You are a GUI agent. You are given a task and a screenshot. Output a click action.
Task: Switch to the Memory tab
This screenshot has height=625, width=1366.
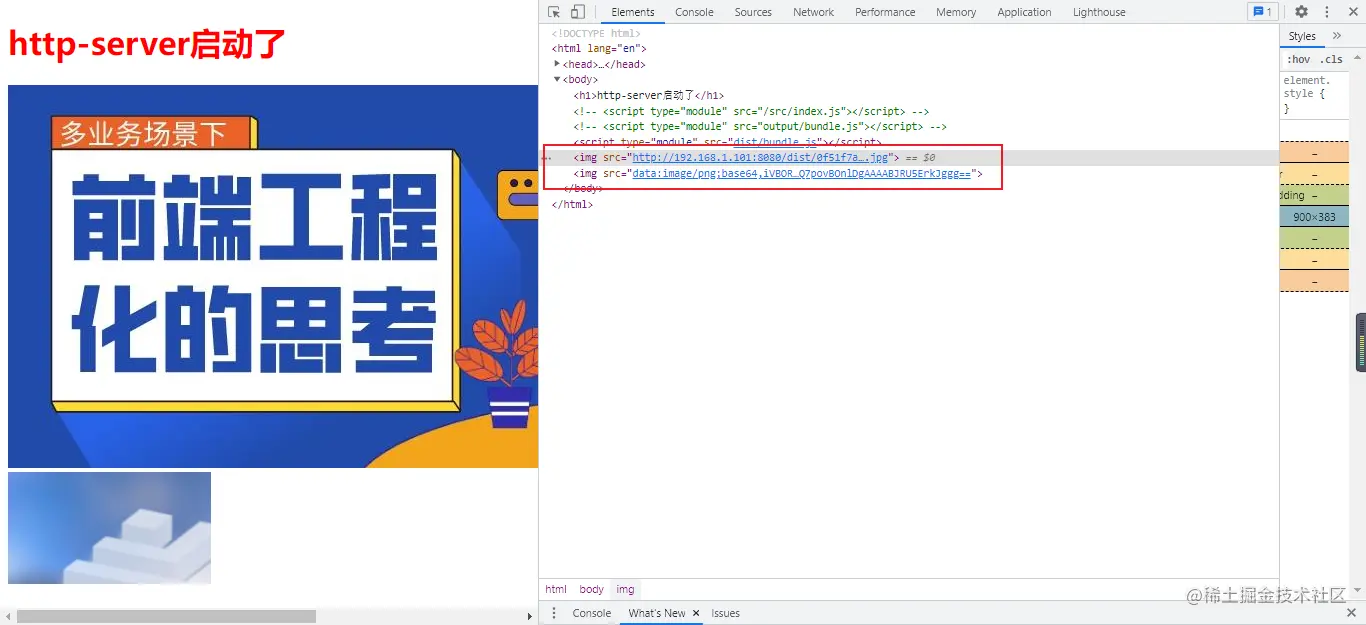pyautogui.click(x=956, y=12)
